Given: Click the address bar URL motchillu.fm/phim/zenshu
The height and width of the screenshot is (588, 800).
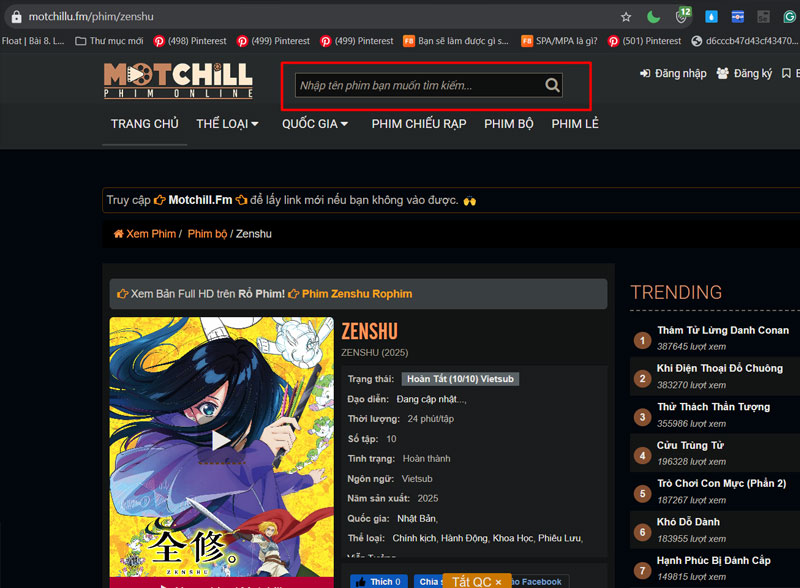Looking at the screenshot, I should pos(91,17).
